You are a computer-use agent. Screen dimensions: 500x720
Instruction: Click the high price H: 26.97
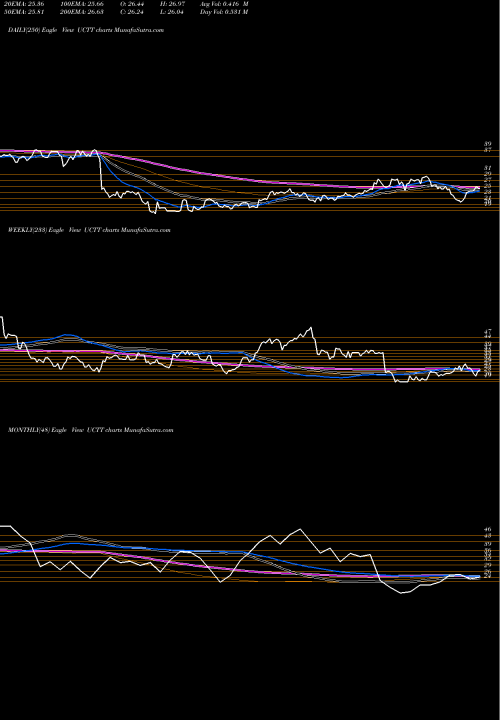click(x=172, y=4)
